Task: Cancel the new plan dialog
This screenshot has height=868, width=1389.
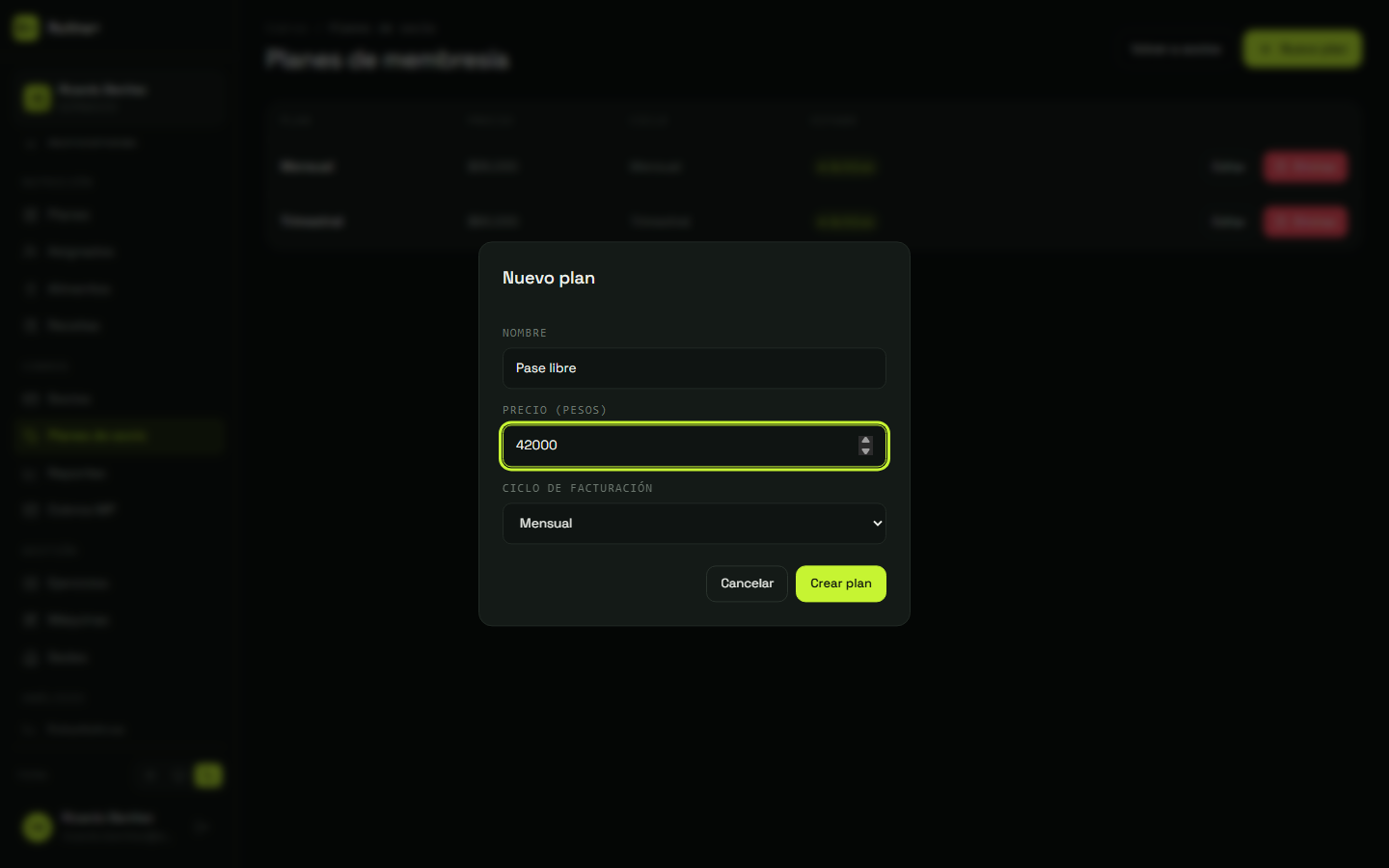Action: coord(747,583)
